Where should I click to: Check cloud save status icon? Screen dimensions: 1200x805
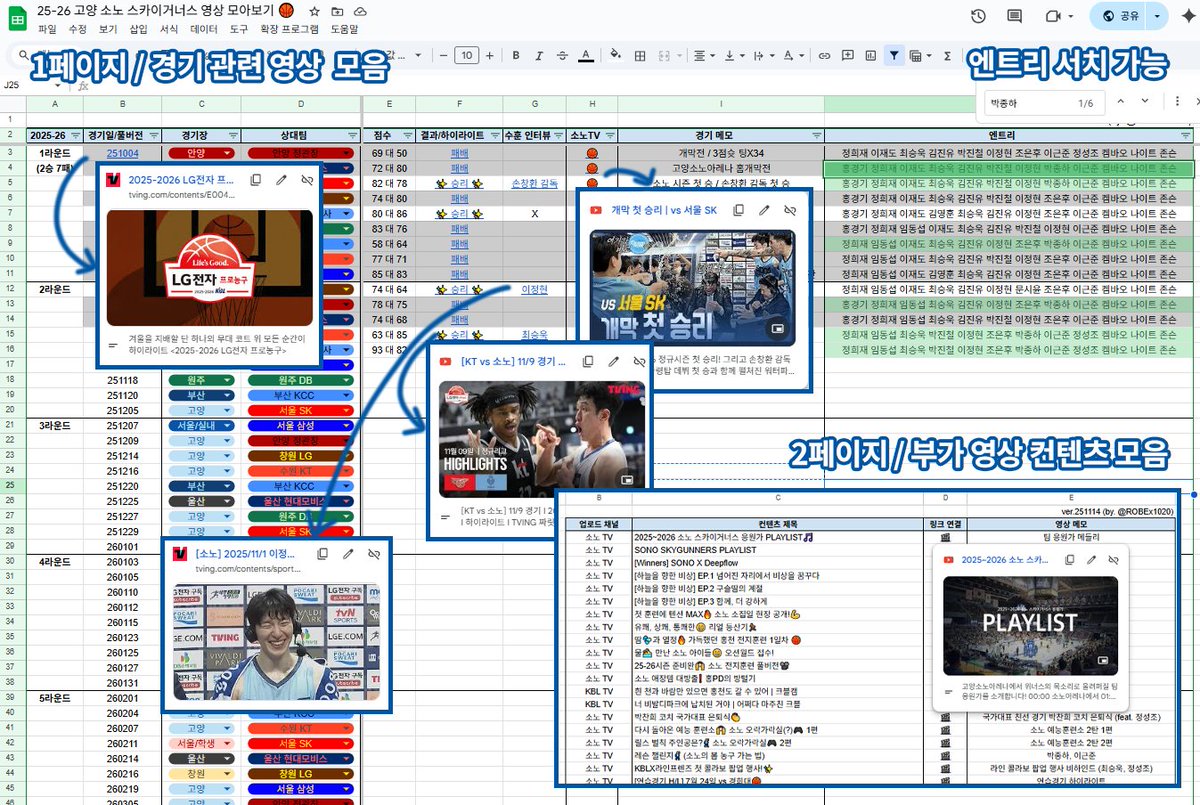(x=359, y=10)
